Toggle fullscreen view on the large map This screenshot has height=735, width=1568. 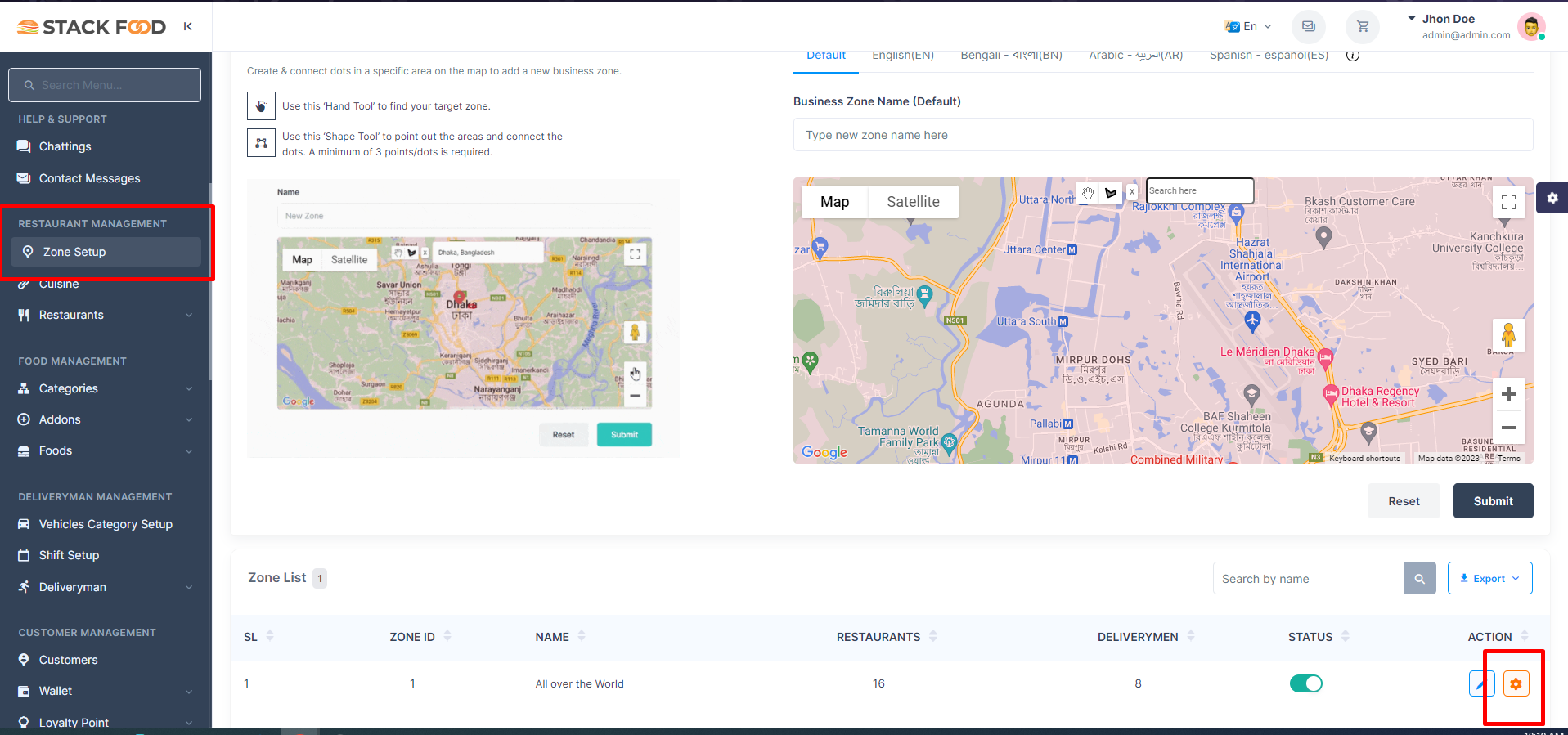point(1509,201)
